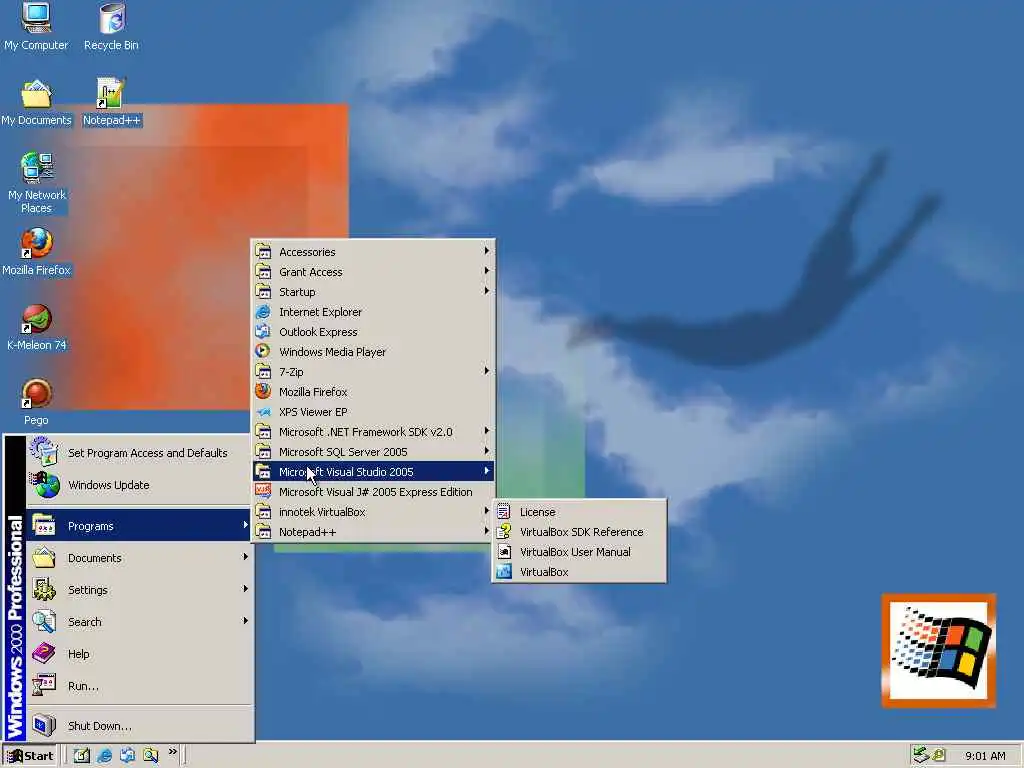
Task: Click the 9:01 AM taskbar clock
Action: coord(985,756)
